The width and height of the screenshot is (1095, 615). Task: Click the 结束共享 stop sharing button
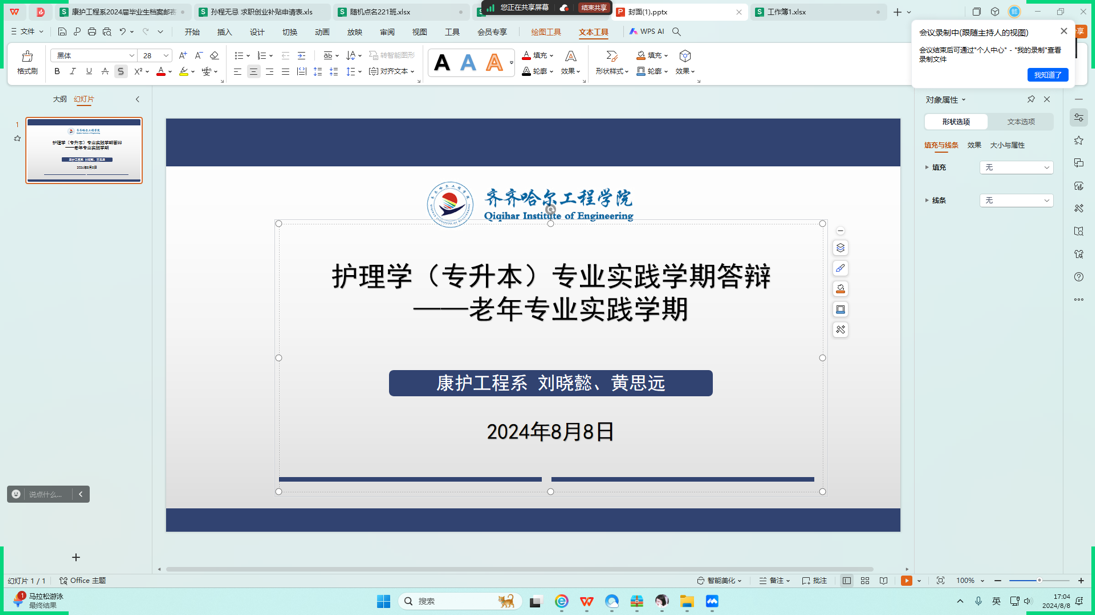(x=594, y=8)
